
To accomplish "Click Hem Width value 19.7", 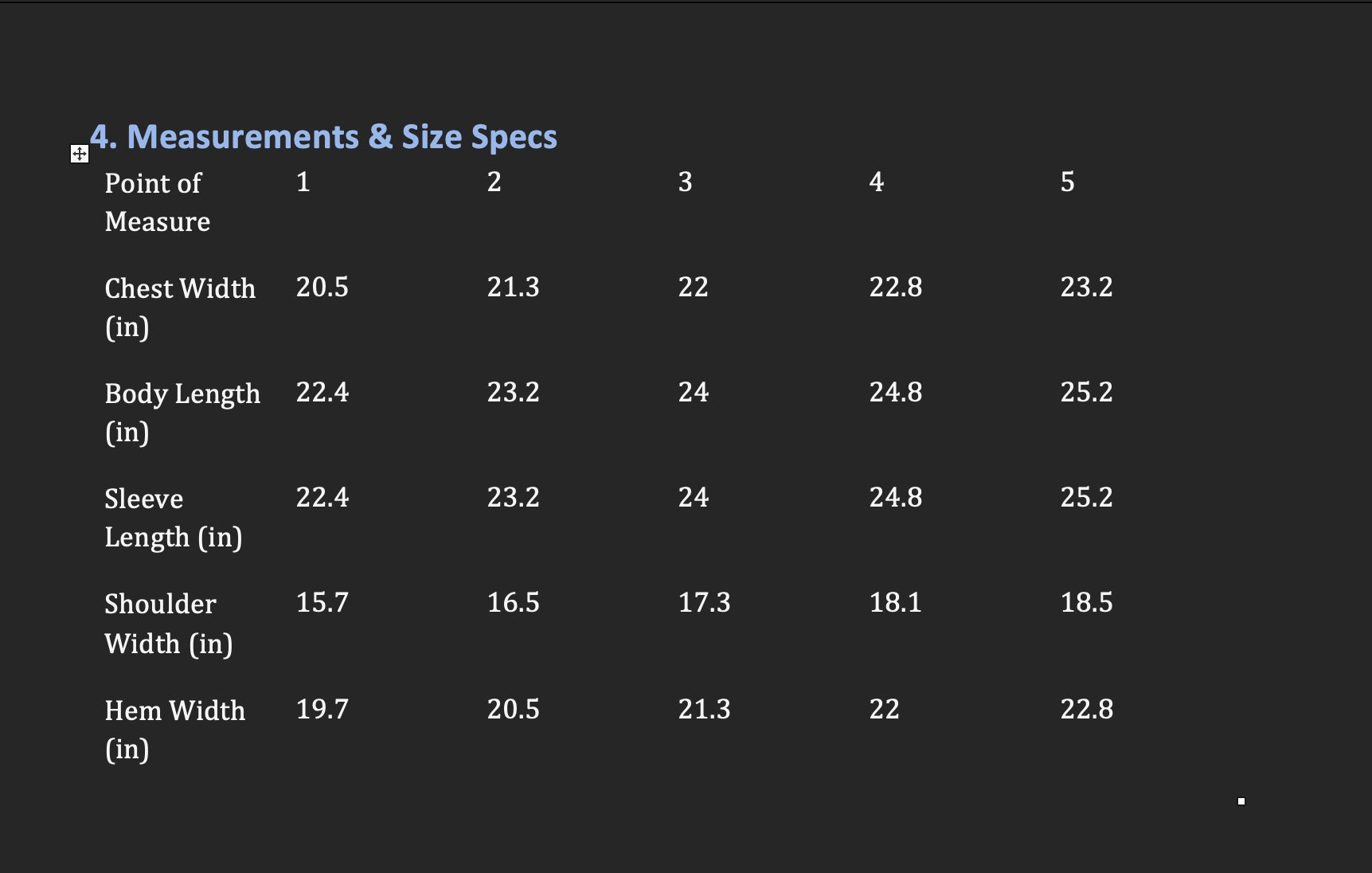I will pos(322,709).
